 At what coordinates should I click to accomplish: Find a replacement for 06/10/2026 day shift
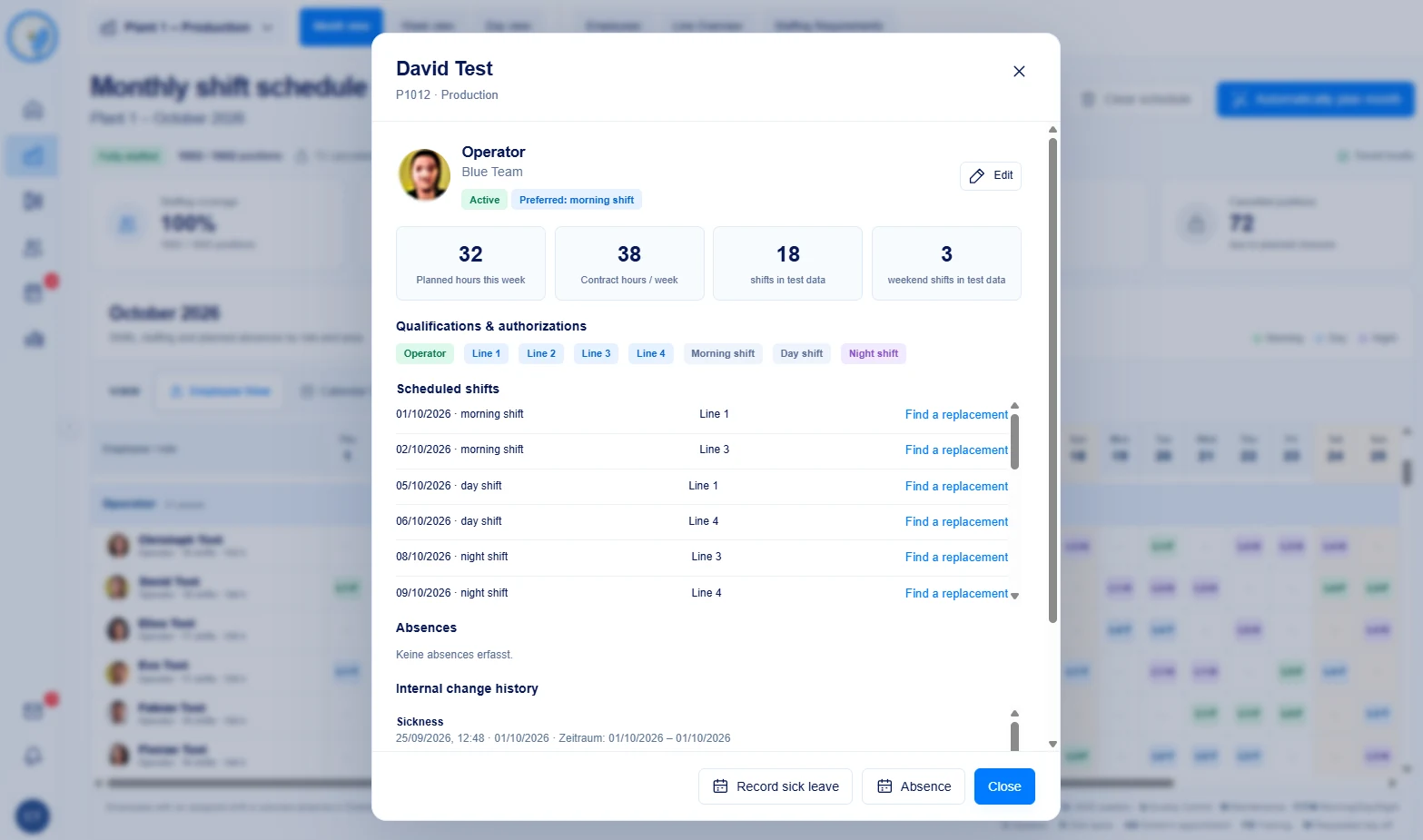956,522
